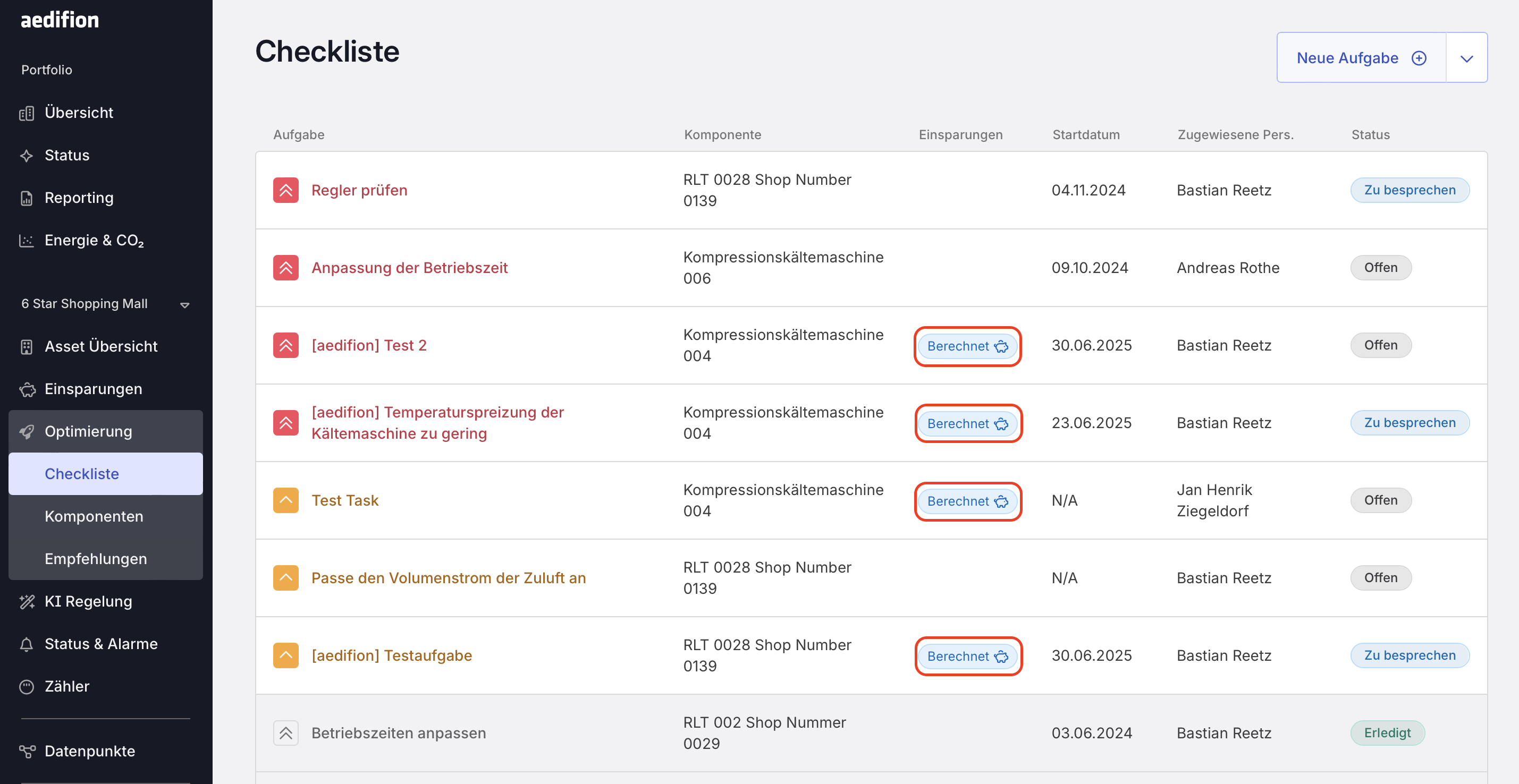Click grey priority icon for Betriebszeiten anpassen
Viewport: 1519px width, 784px height.
click(286, 732)
